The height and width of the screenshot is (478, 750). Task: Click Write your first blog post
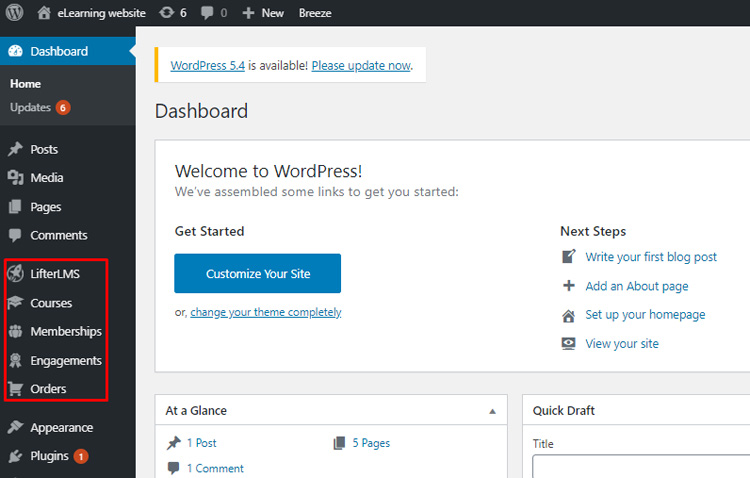click(651, 257)
